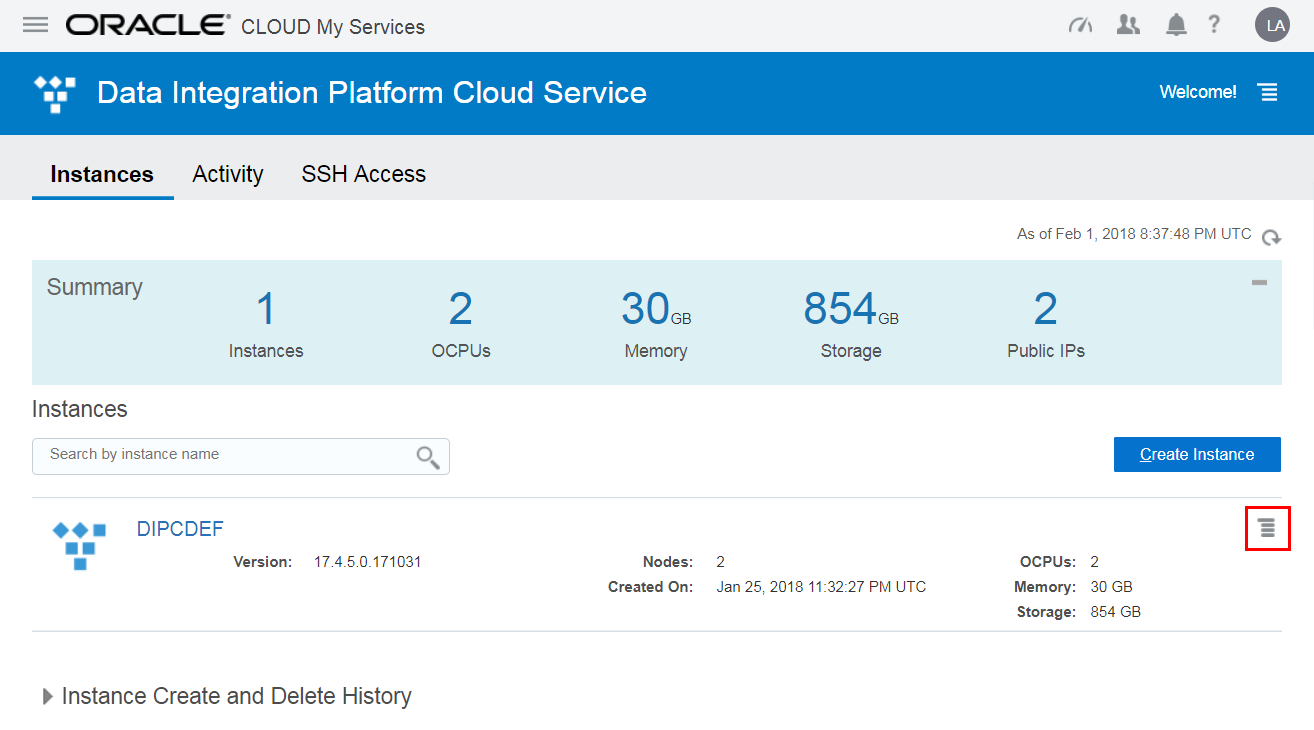Image resolution: width=1314 pixels, height=730 pixels.
Task: Click the LA user avatar
Action: click(x=1272, y=24)
